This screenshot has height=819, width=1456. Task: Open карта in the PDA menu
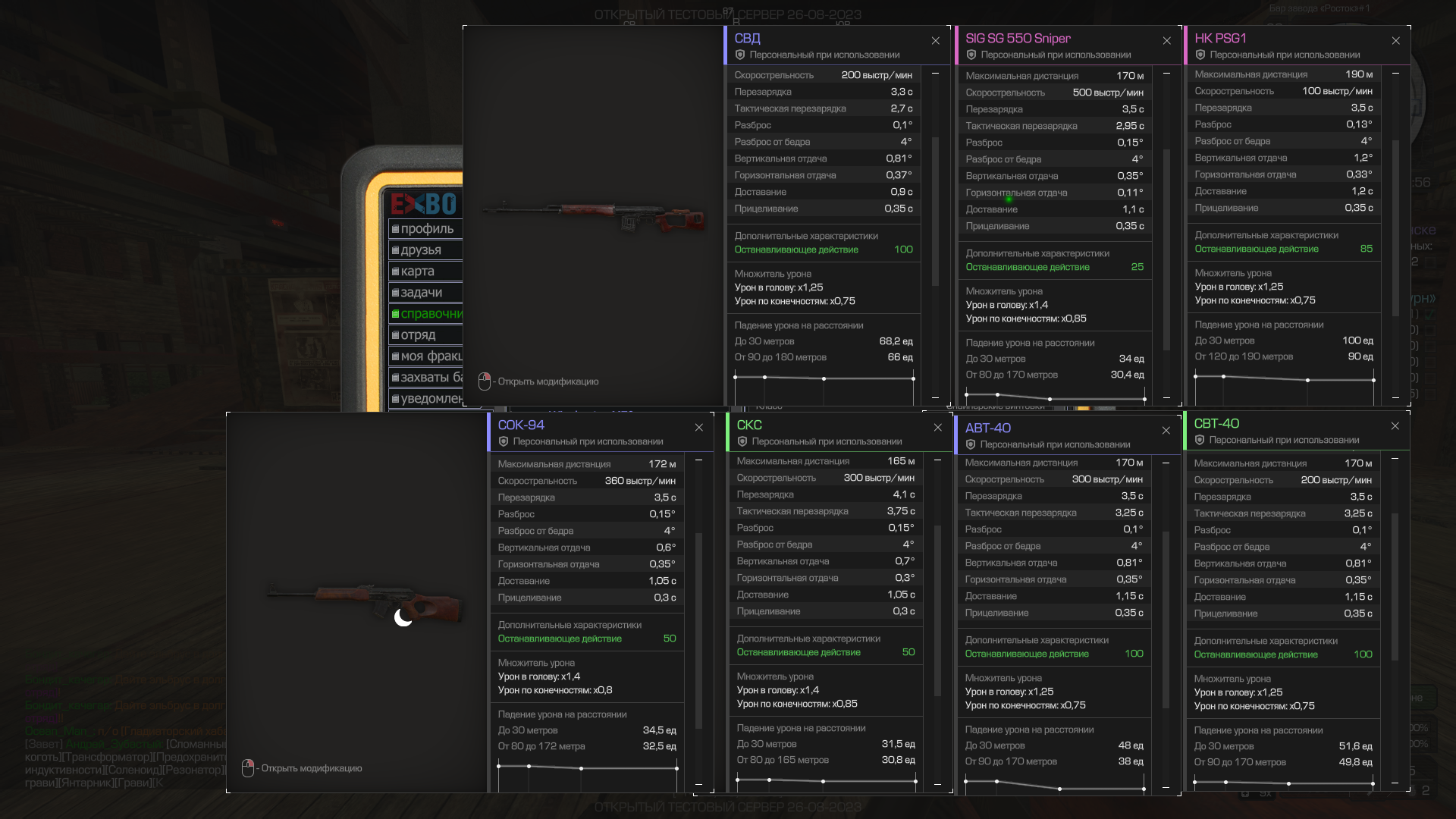426,271
